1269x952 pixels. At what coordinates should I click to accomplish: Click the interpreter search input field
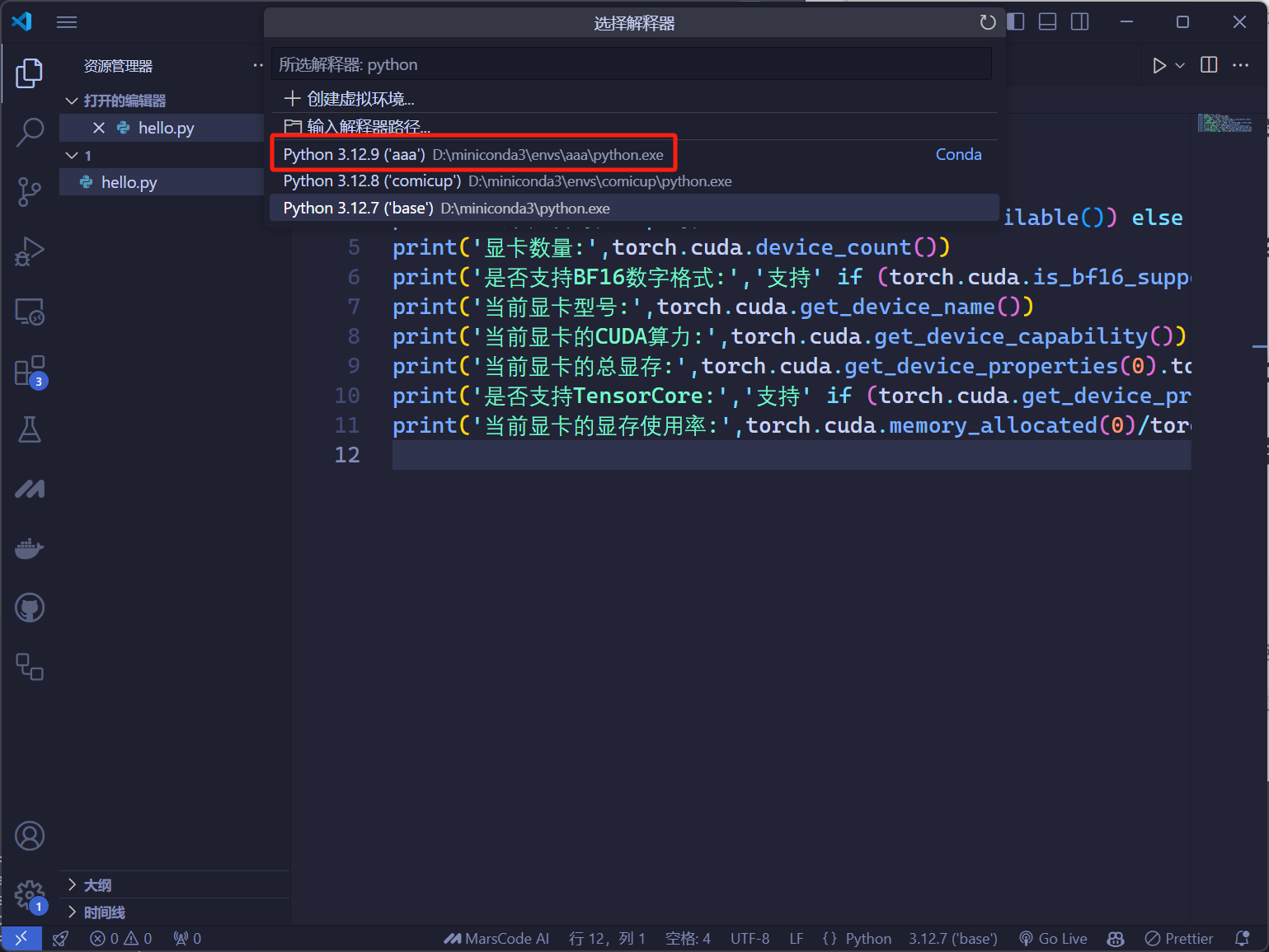pos(631,64)
